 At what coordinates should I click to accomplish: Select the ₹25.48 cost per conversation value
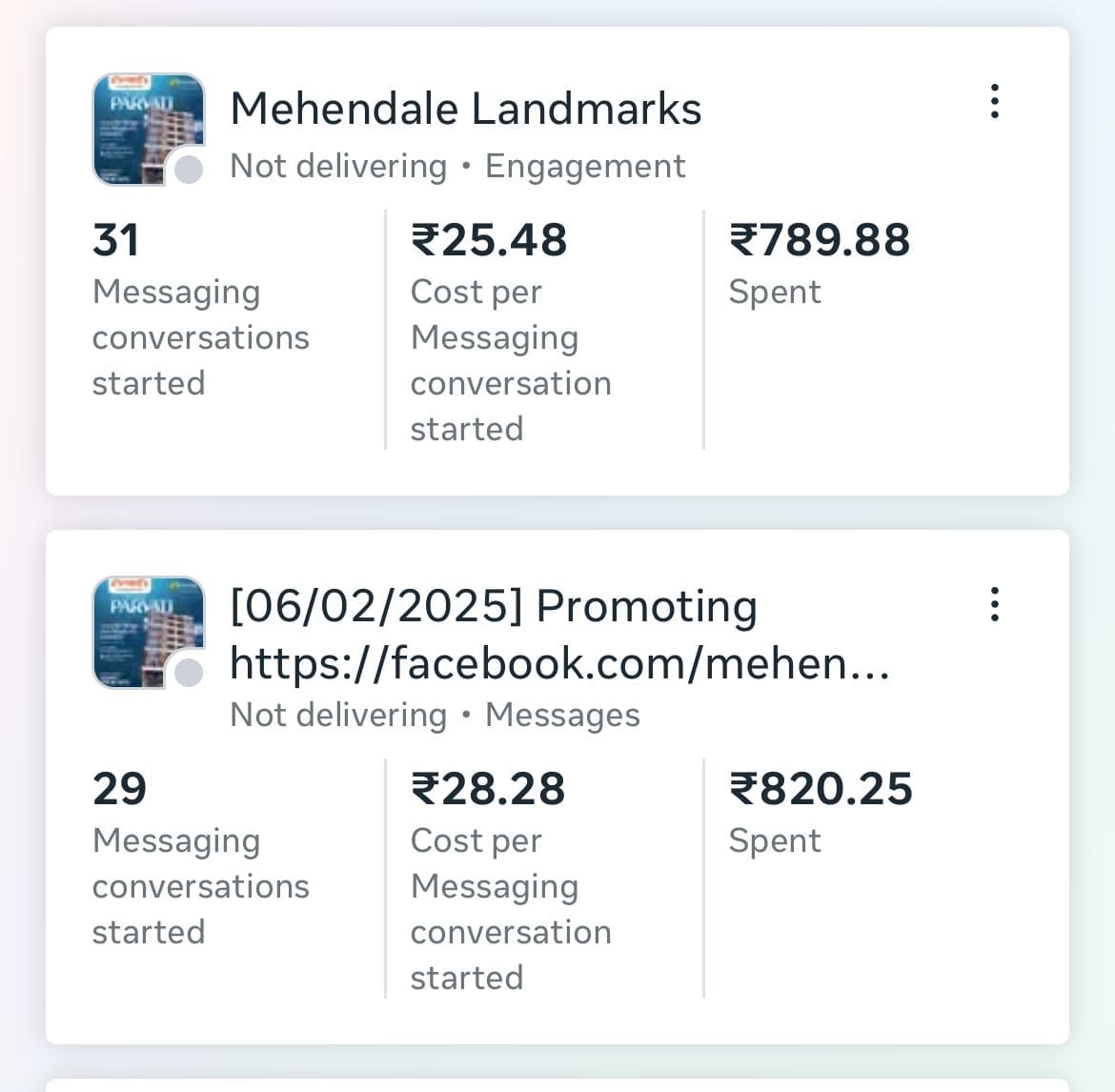pos(489,240)
